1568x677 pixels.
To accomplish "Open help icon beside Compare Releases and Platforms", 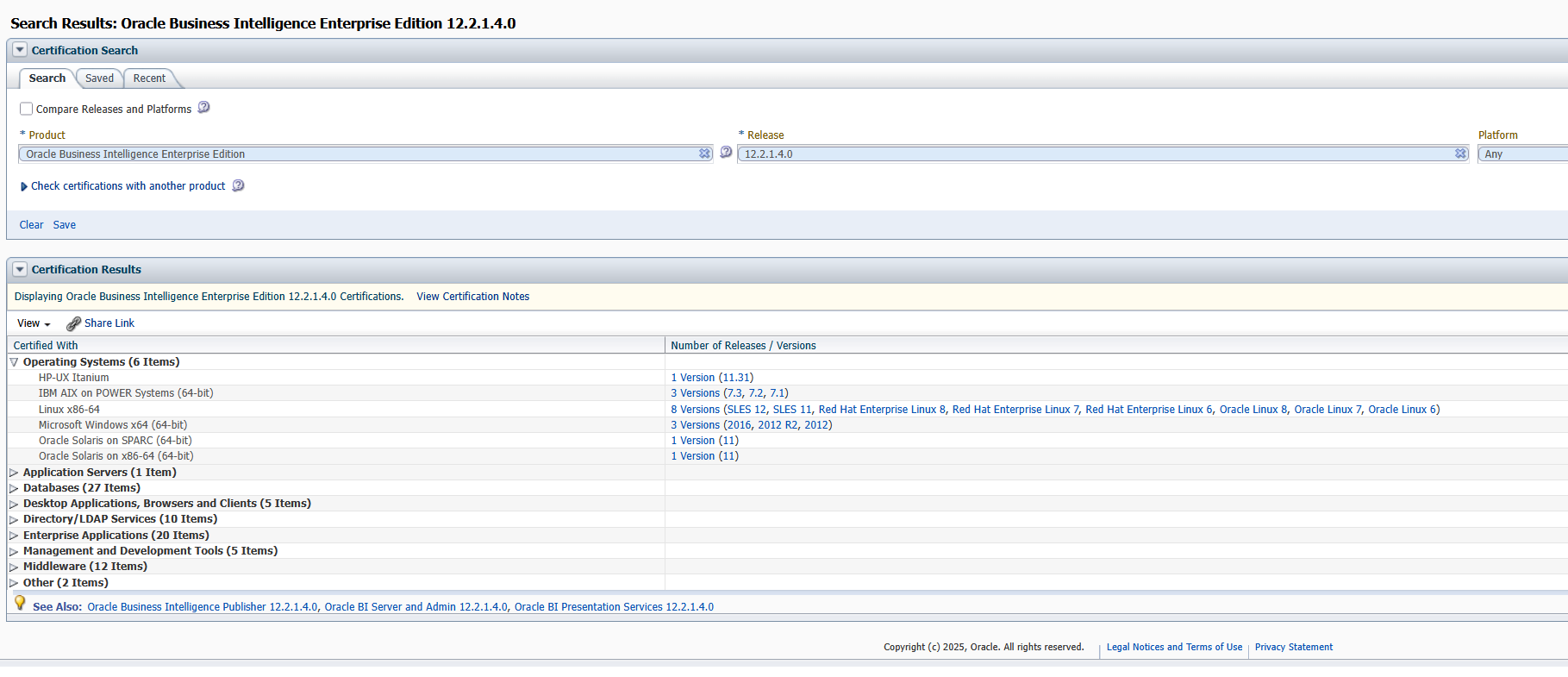I will pos(203,108).
